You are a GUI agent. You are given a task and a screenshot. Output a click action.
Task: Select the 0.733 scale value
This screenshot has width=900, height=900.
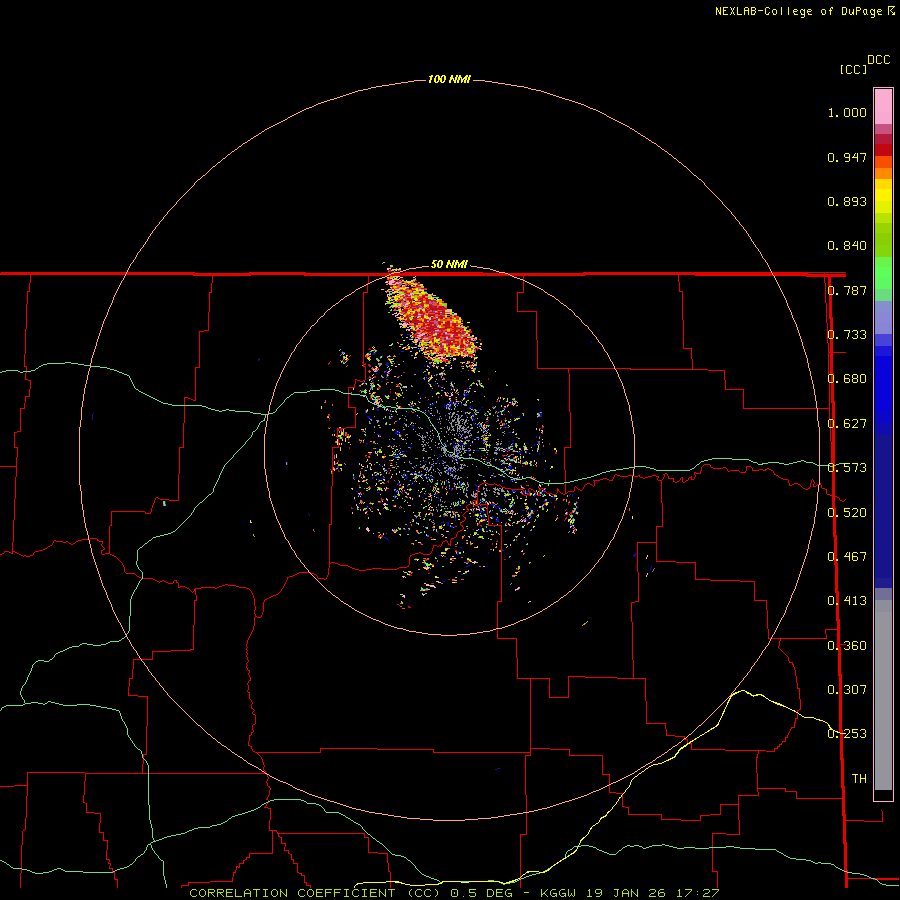click(847, 335)
